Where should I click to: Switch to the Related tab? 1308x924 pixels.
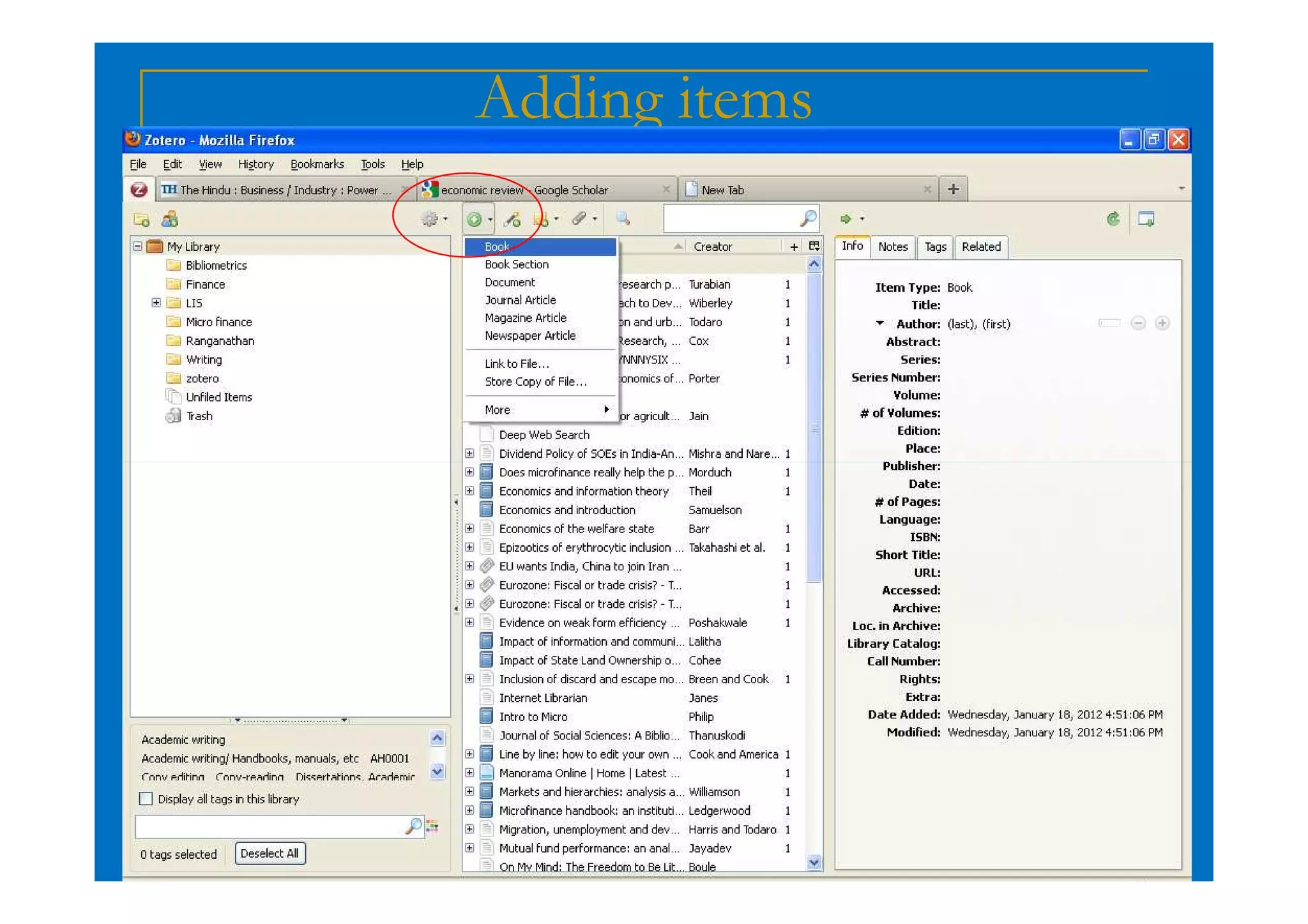click(x=981, y=246)
